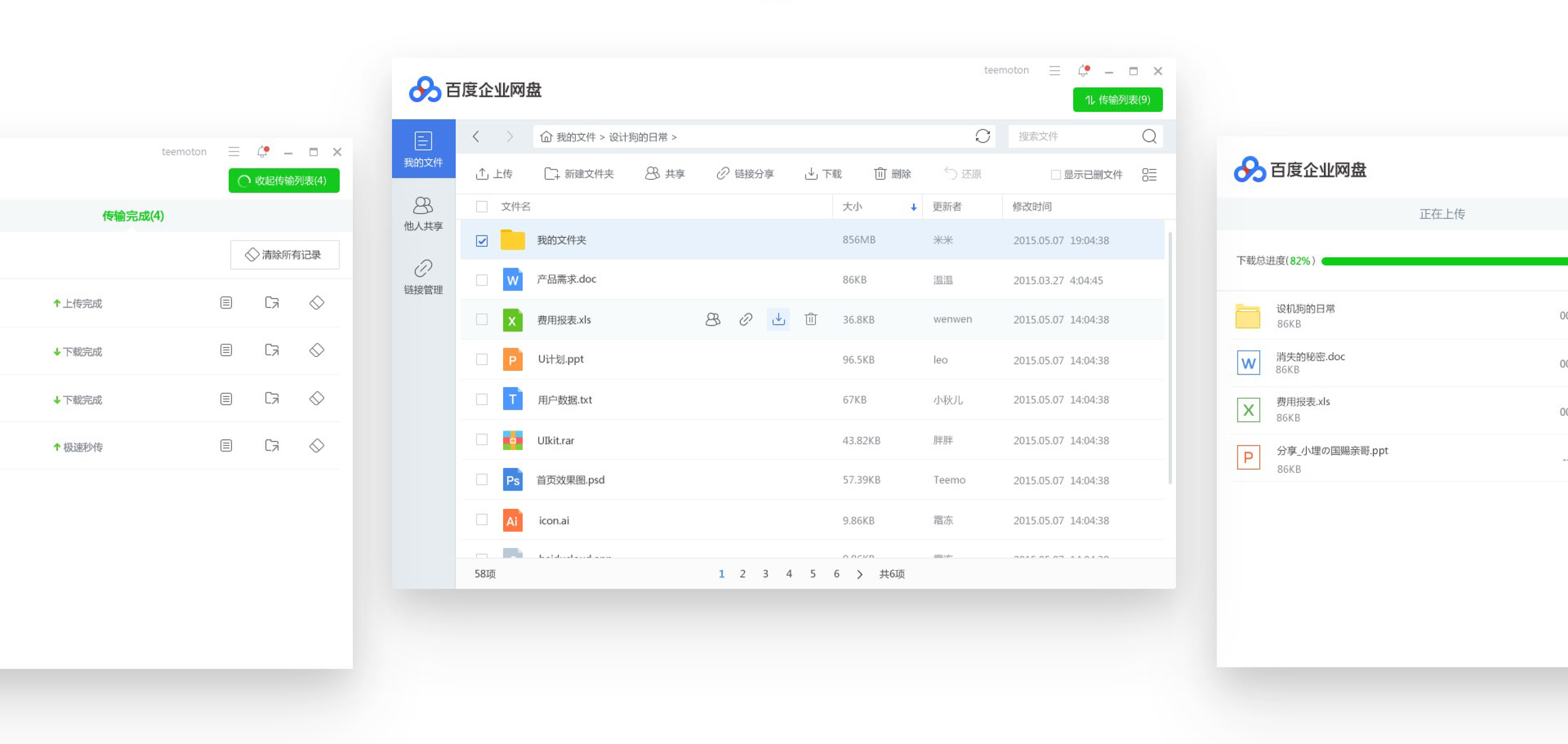Create a new folder from toolbar
The height and width of the screenshot is (744, 1568).
click(x=579, y=174)
